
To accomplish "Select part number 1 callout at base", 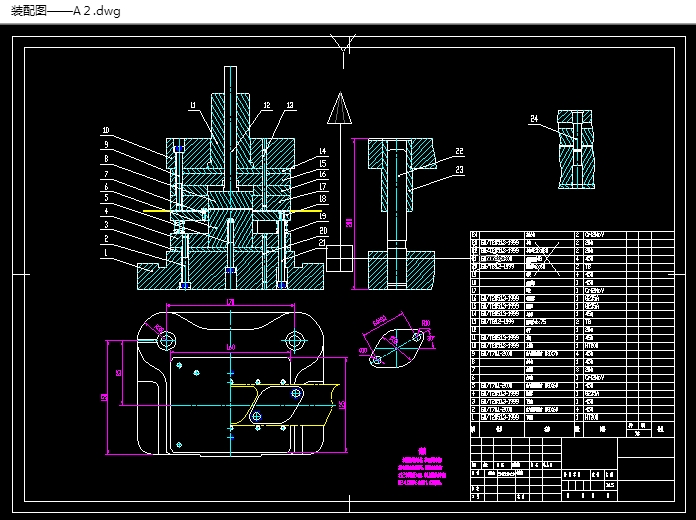I will [105, 253].
